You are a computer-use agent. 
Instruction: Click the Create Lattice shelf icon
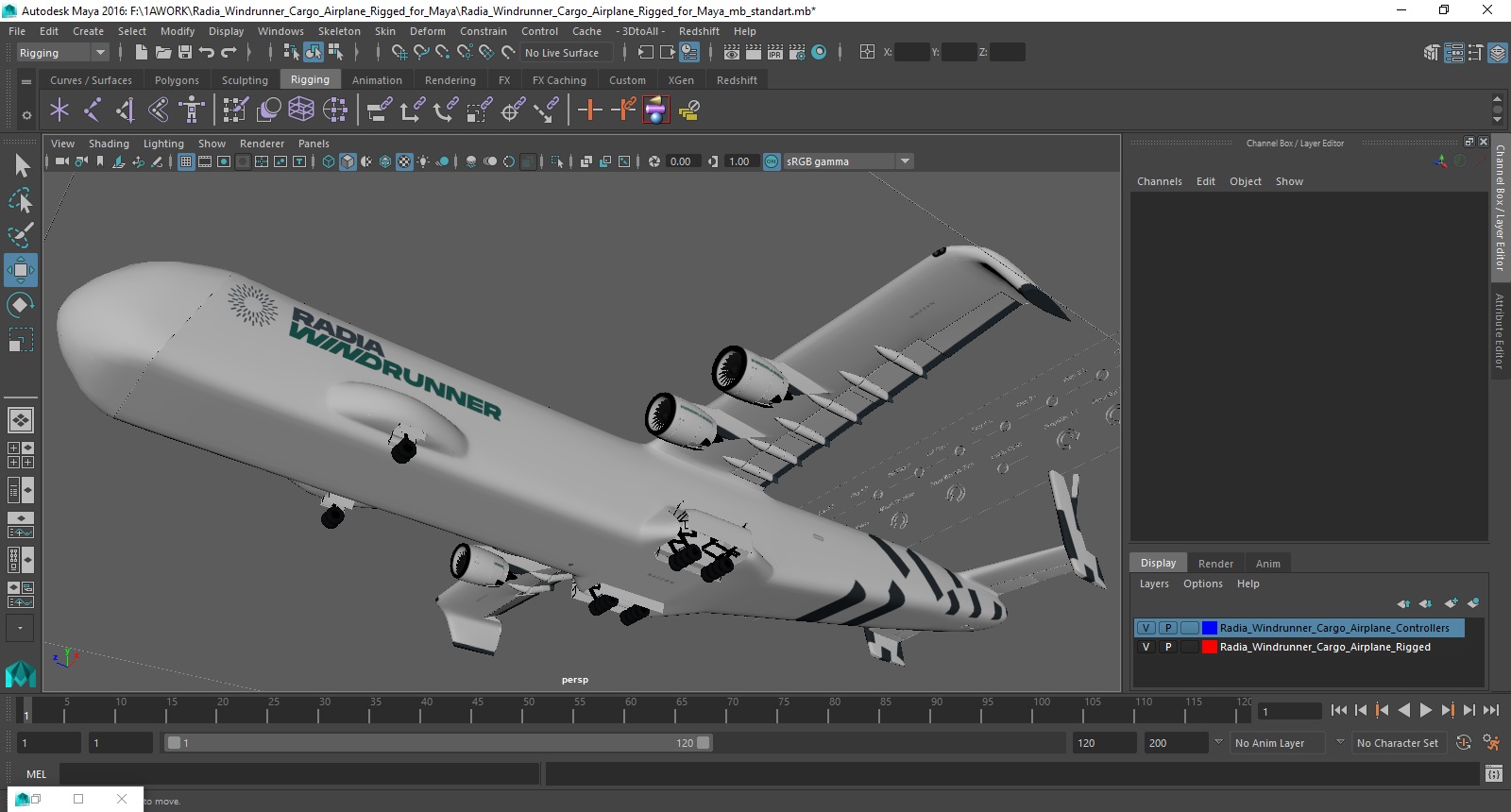click(x=301, y=110)
